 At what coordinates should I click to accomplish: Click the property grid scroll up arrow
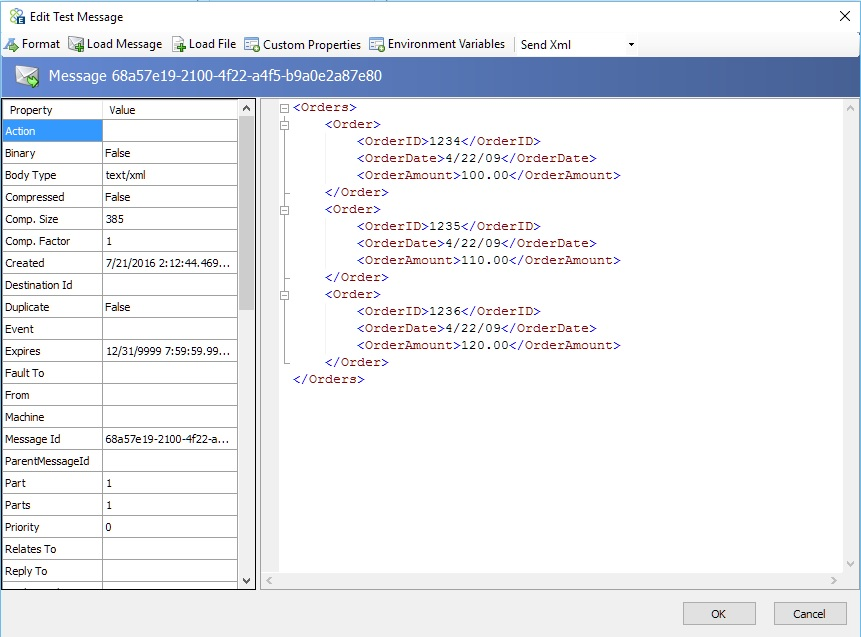(x=247, y=109)
